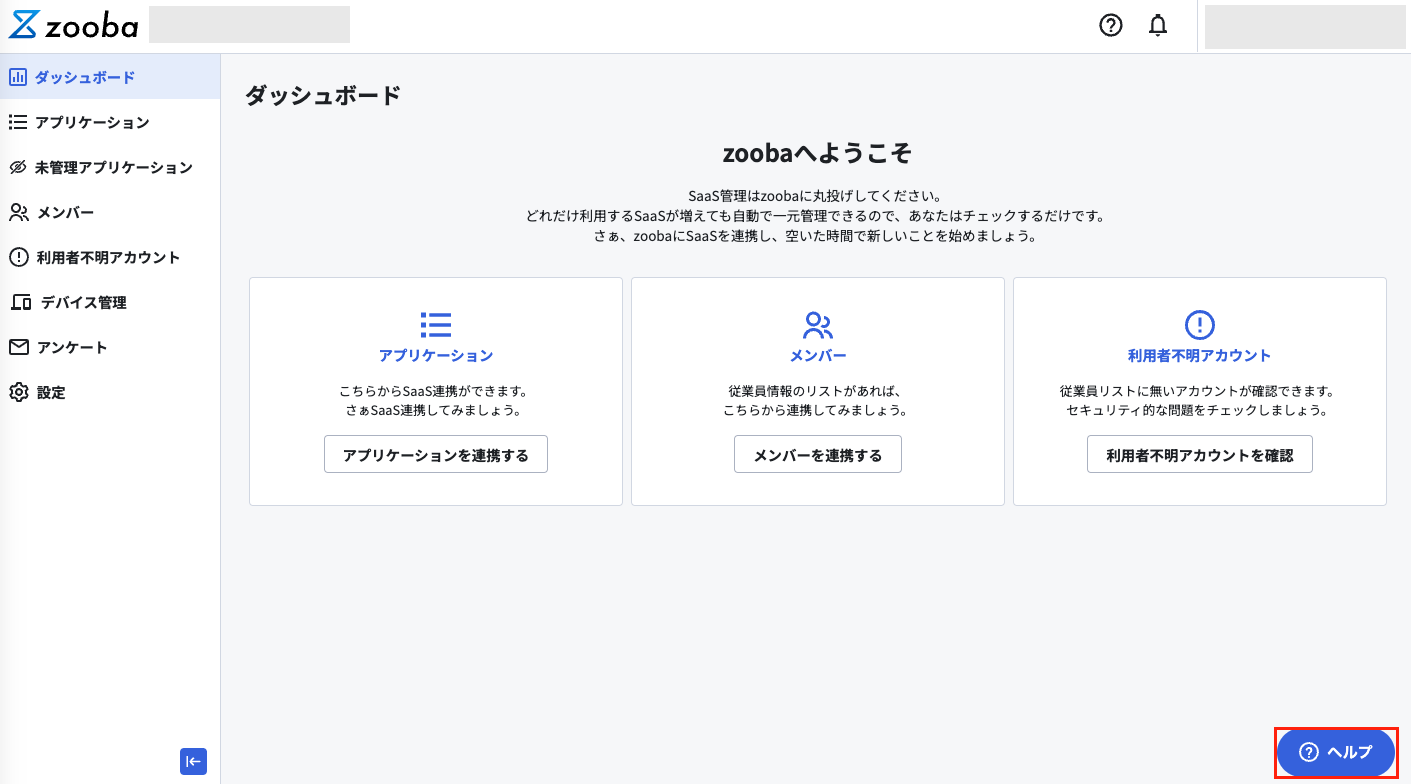Click the exclamation icon beside 利用者不明アカウント in sidebar
The width and height of the screenshot is (1411, 784).
(x=19, y=257)
